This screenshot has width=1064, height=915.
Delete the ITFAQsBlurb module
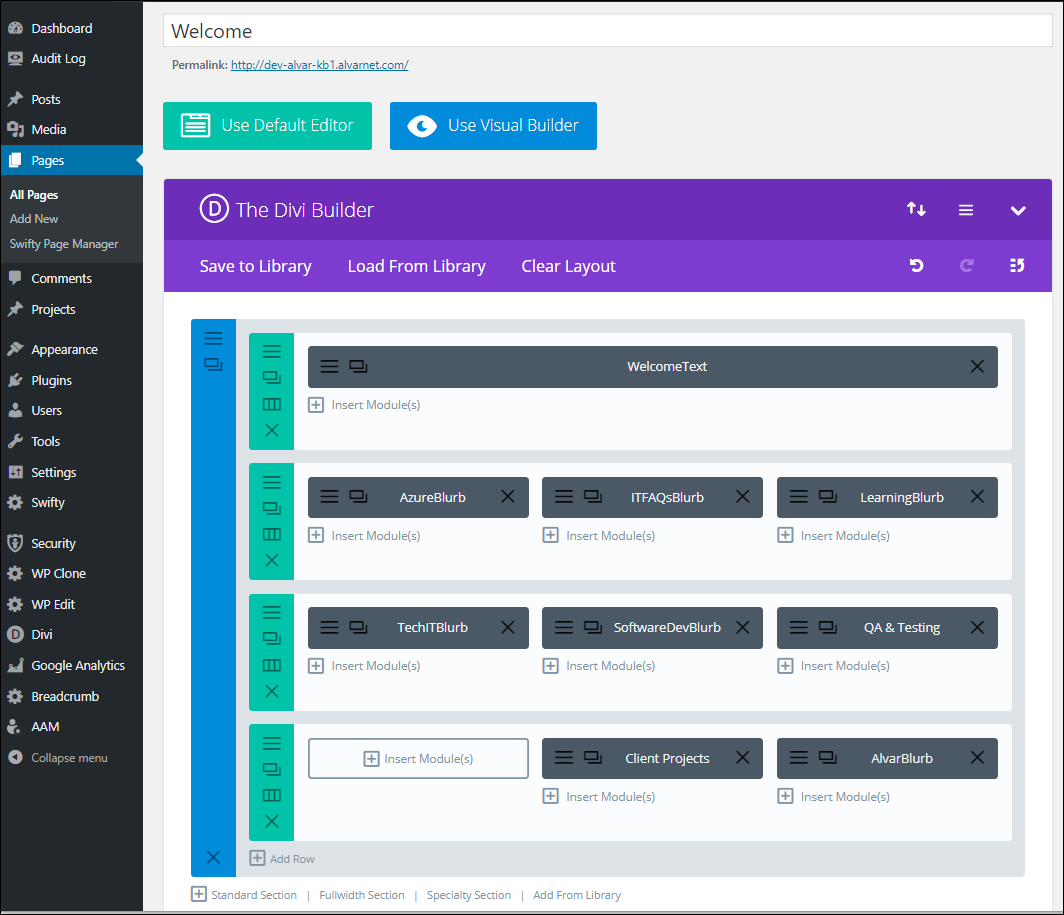(x=743, y=497)
